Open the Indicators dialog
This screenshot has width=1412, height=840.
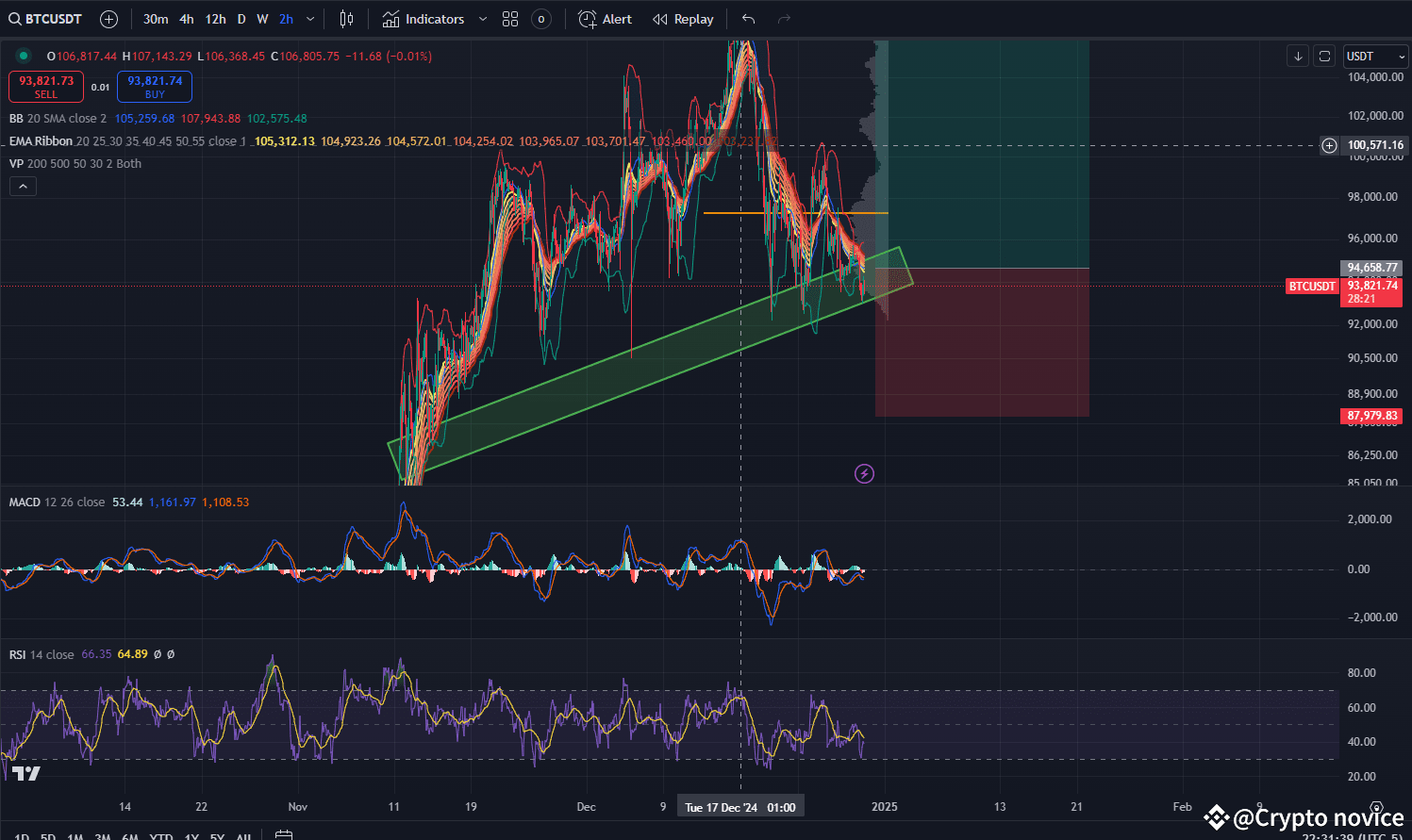pyautogui.click(x=424, y=19)
